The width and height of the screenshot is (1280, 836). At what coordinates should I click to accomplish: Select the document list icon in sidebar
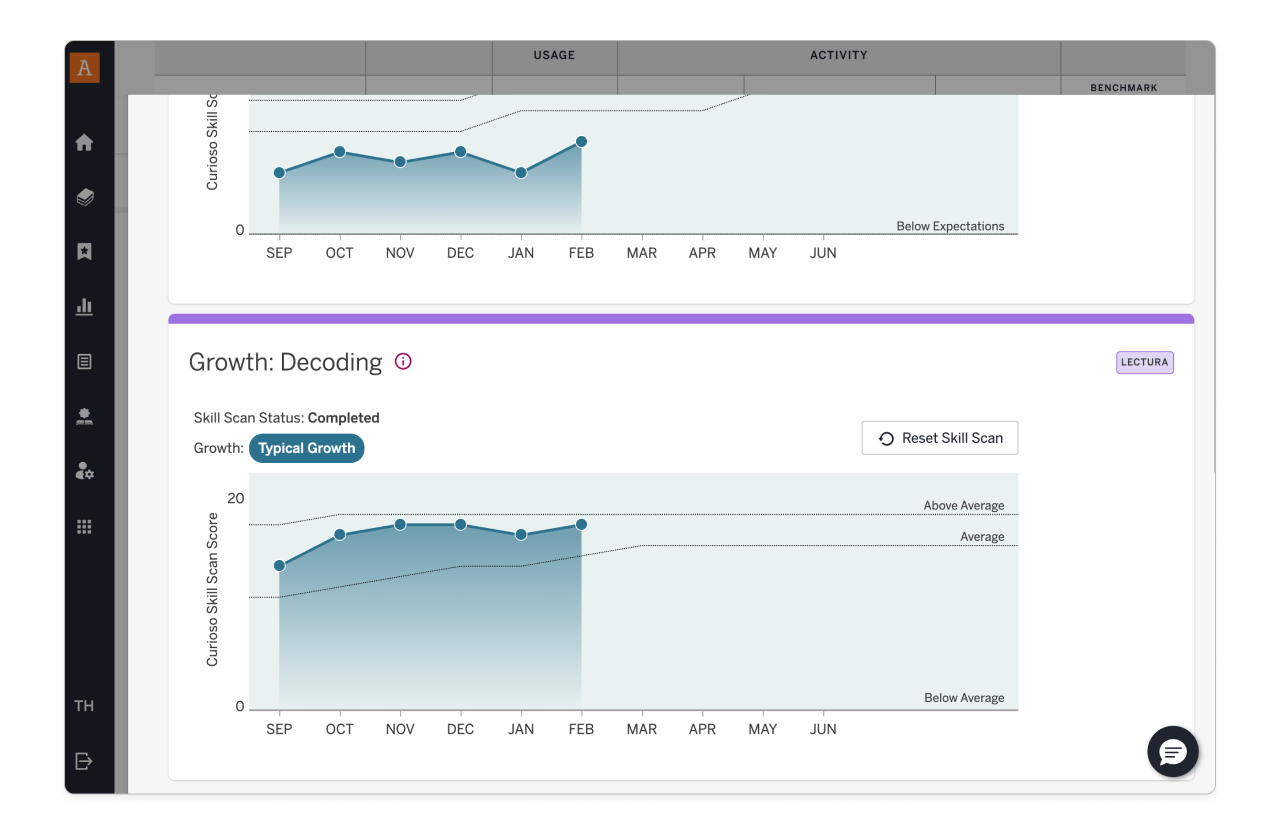pos(85,361)
